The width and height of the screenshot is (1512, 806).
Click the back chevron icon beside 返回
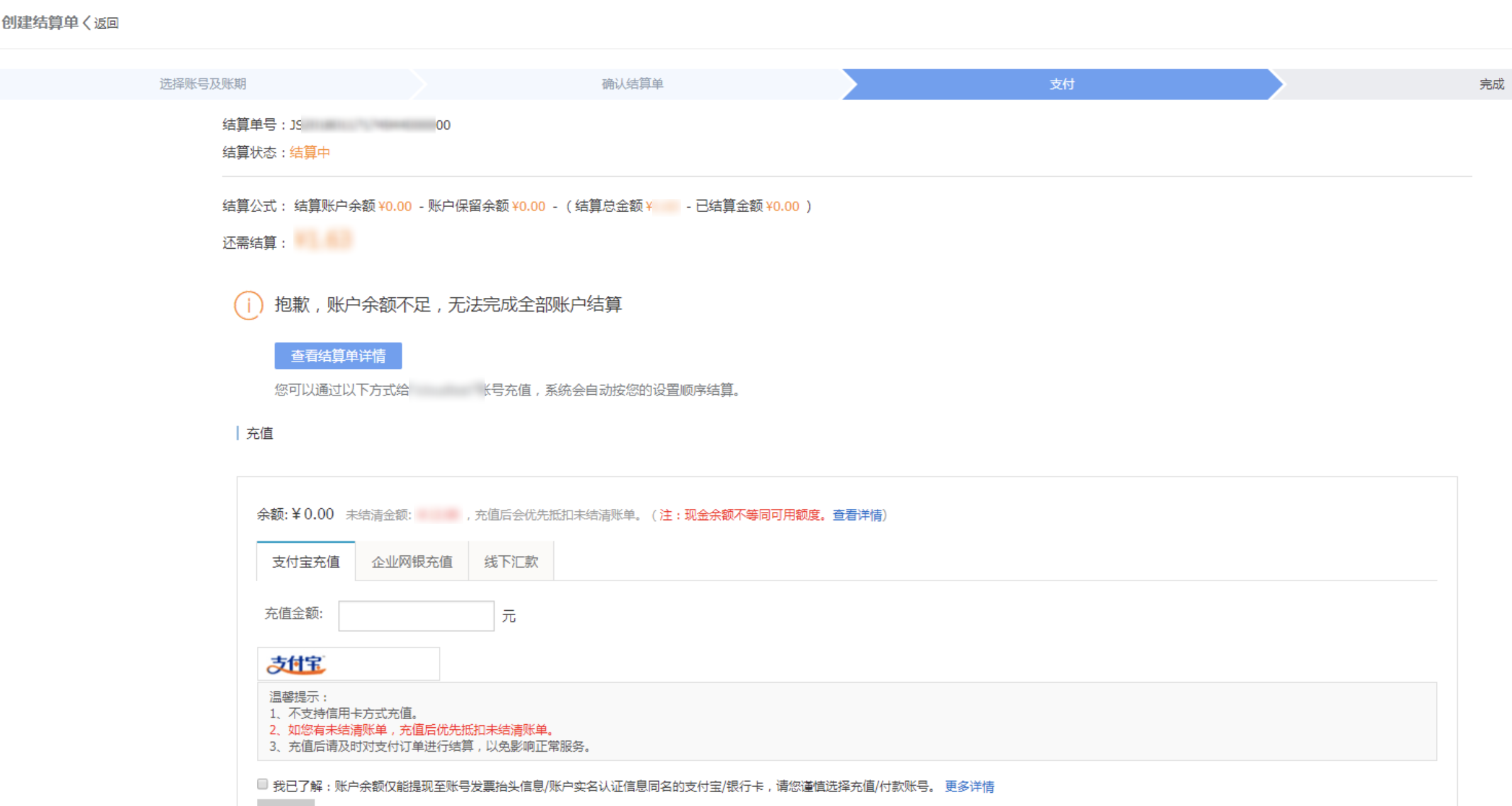point(87,23)
